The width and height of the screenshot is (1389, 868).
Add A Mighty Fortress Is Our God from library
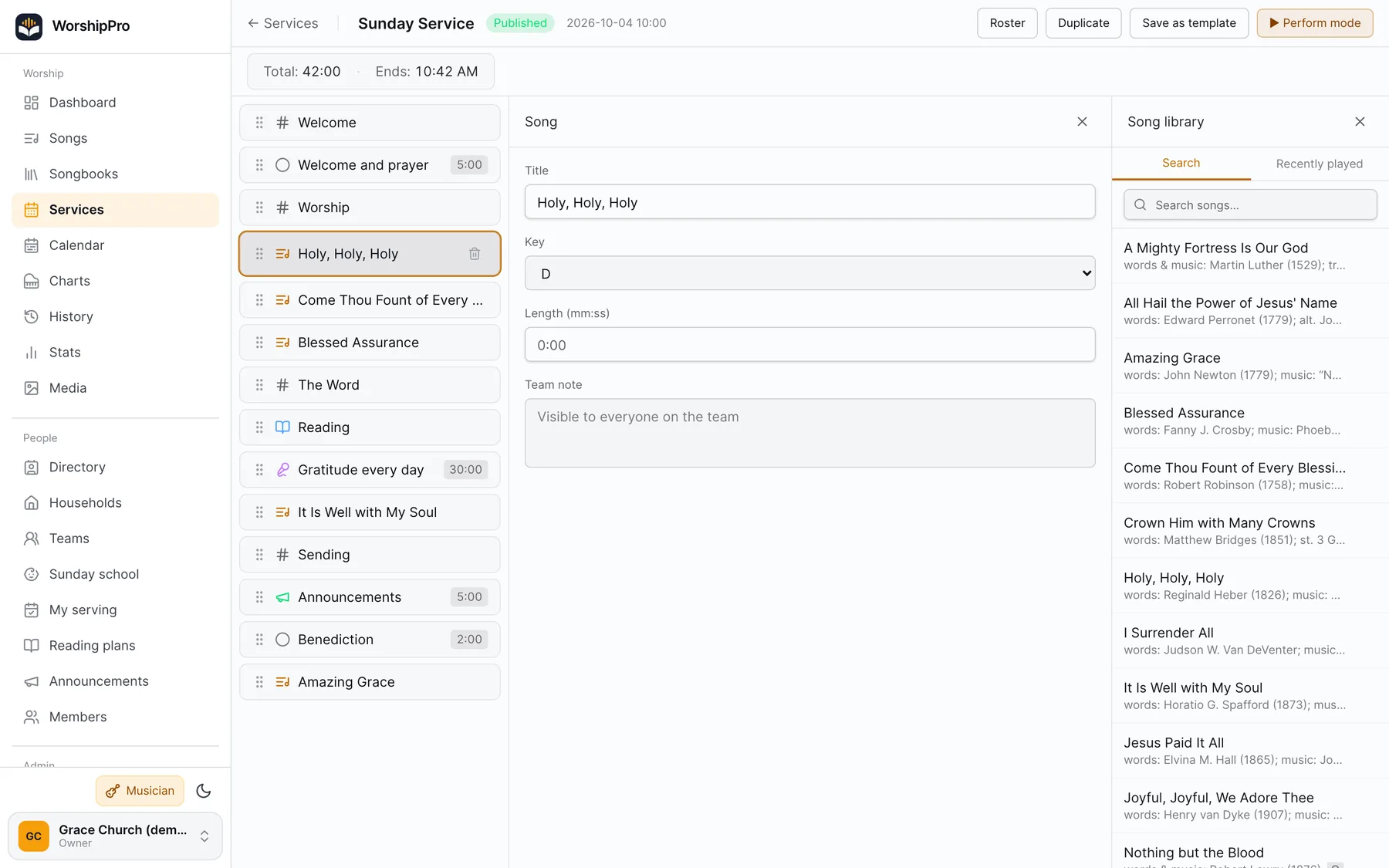(1250, 256)
